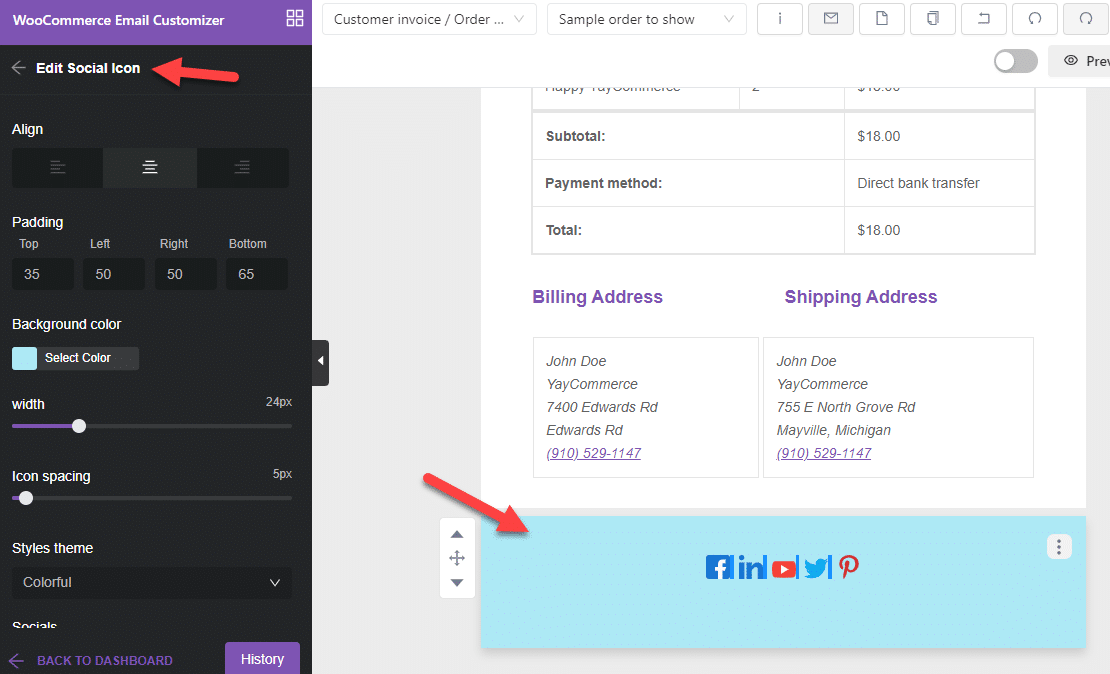The width and height of the screenshot is (1110, 674).
Task: Undo the last change
Action: click(1034, 19)
